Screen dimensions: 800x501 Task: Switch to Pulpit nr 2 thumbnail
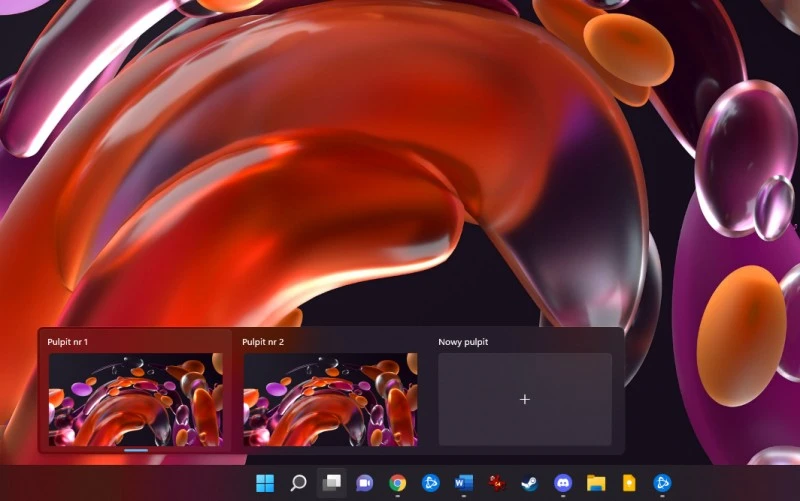point(330,399)
